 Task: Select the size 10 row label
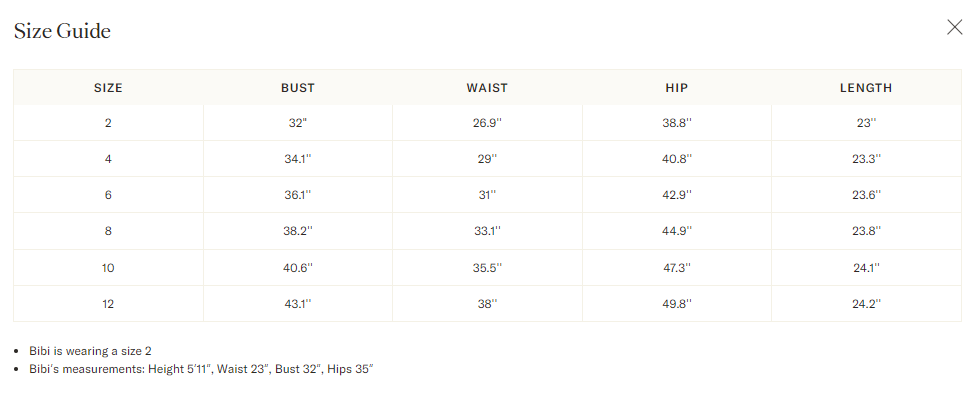pos(108,268)
